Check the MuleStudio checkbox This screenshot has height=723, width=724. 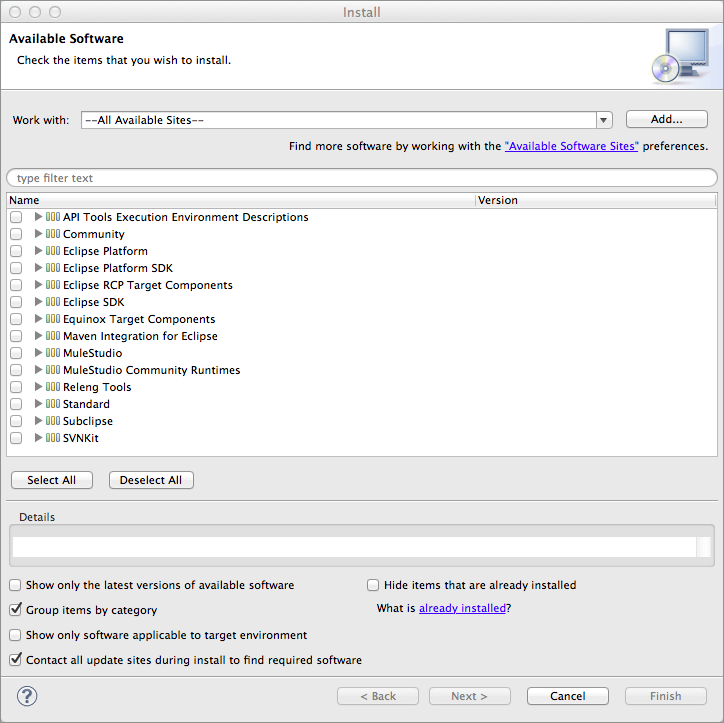tap(16, 353)
